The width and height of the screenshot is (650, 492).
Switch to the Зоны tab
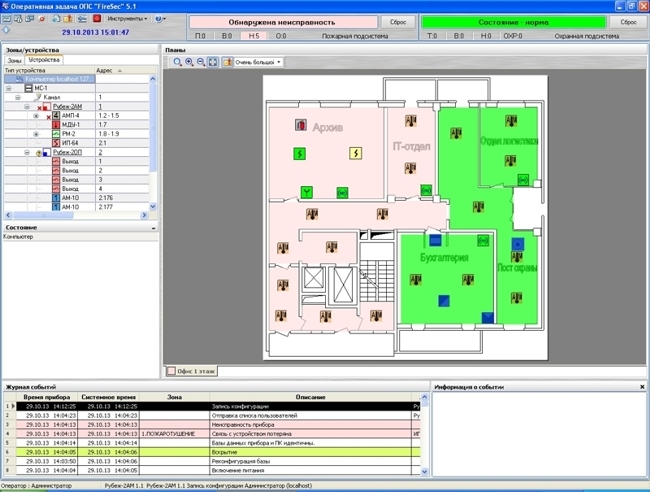[13, 60]
